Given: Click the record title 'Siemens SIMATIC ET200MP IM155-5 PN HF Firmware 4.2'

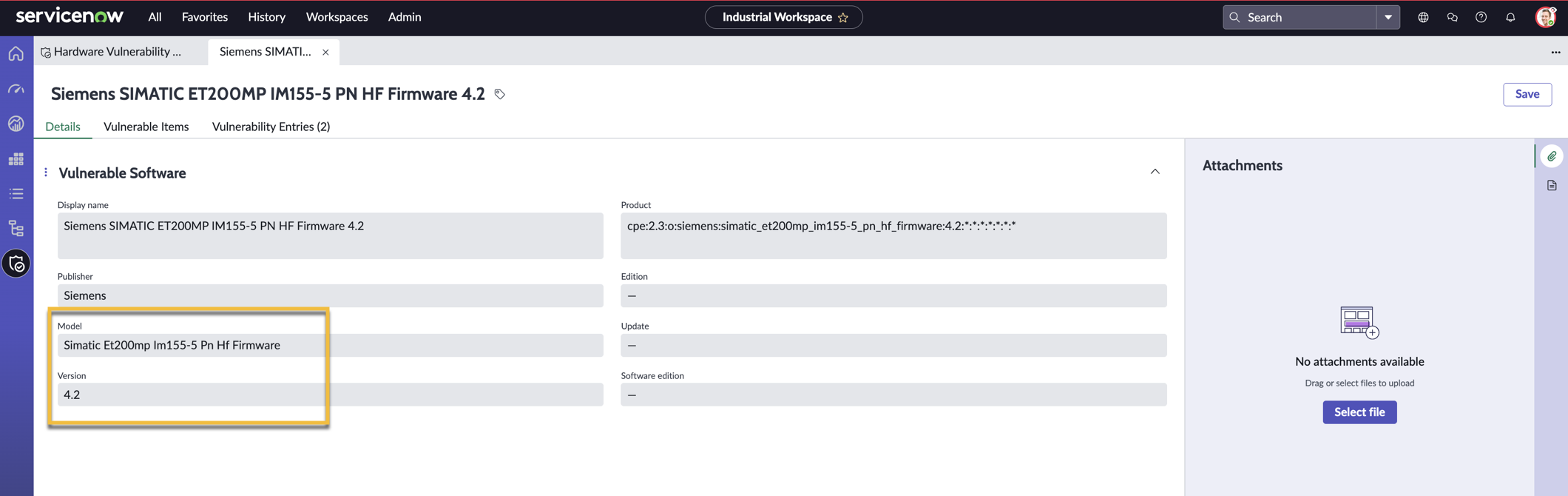Looking at the screenshot, I should click(268, 94).
